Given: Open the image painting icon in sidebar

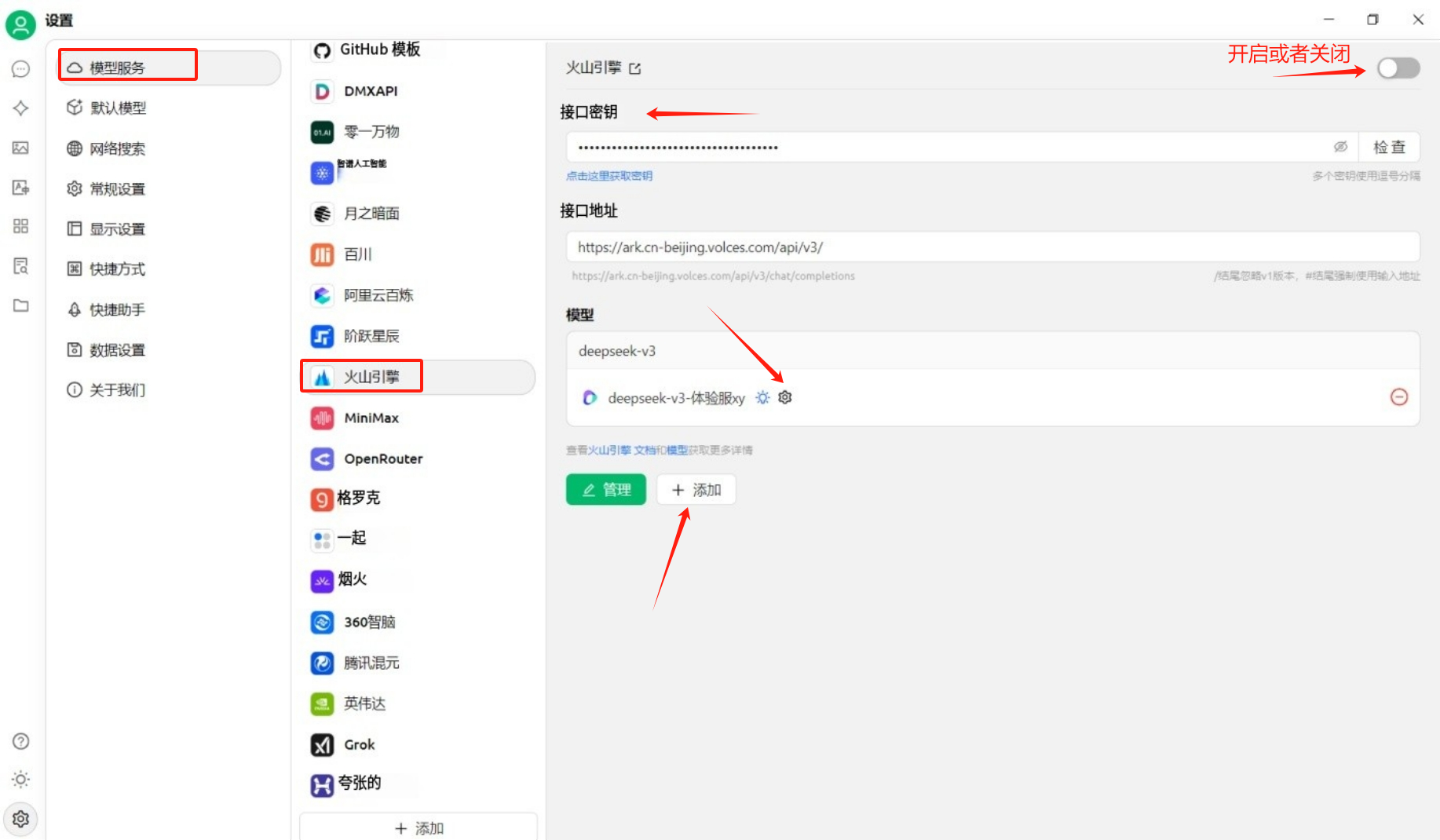Looking at the screenshot, I should click(20, 148).
